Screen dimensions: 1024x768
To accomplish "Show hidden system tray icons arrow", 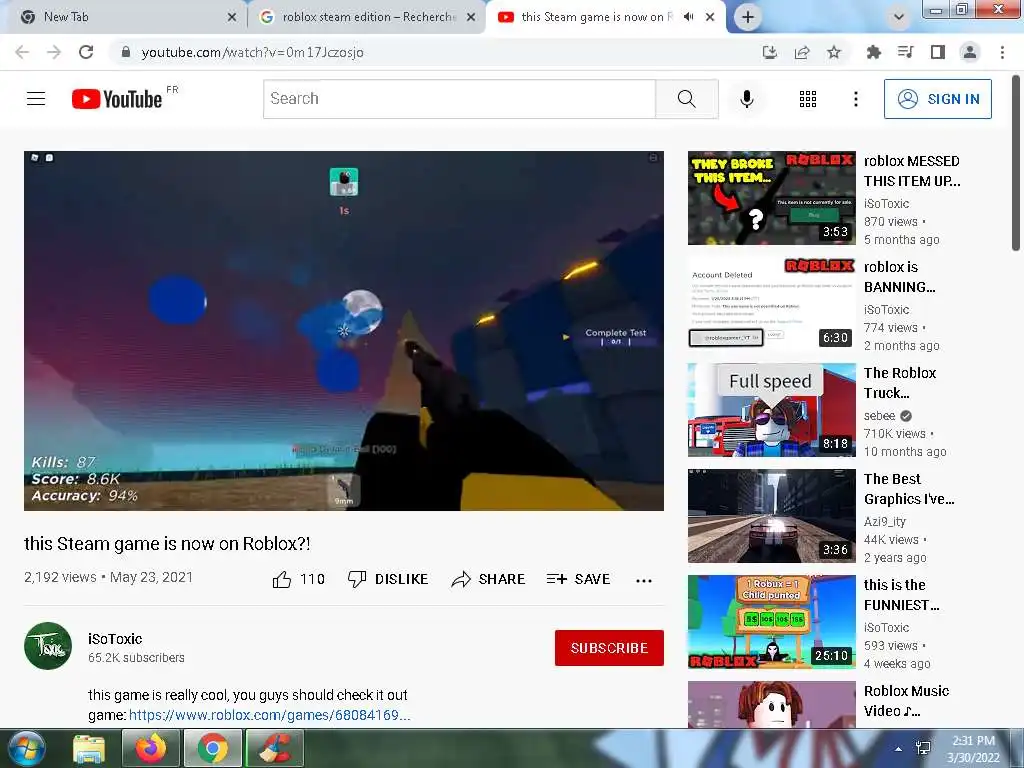I will (899, 749).
